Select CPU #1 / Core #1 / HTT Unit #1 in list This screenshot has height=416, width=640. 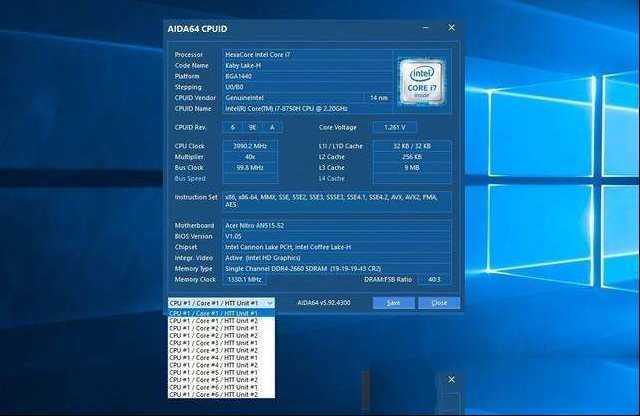pyautogui.click(x=221, y=313)
